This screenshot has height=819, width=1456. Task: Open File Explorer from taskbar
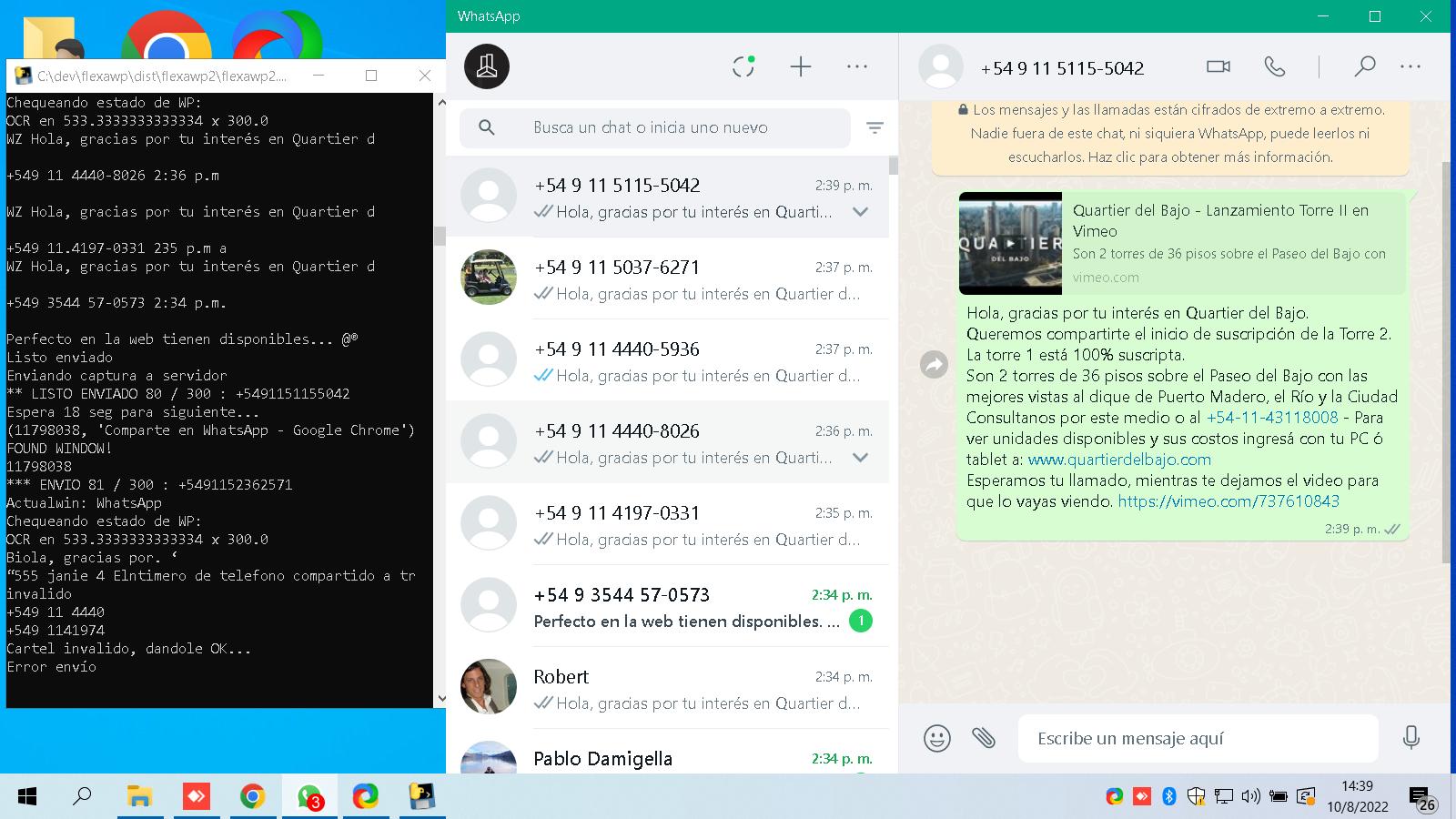[x=139, y=797]
